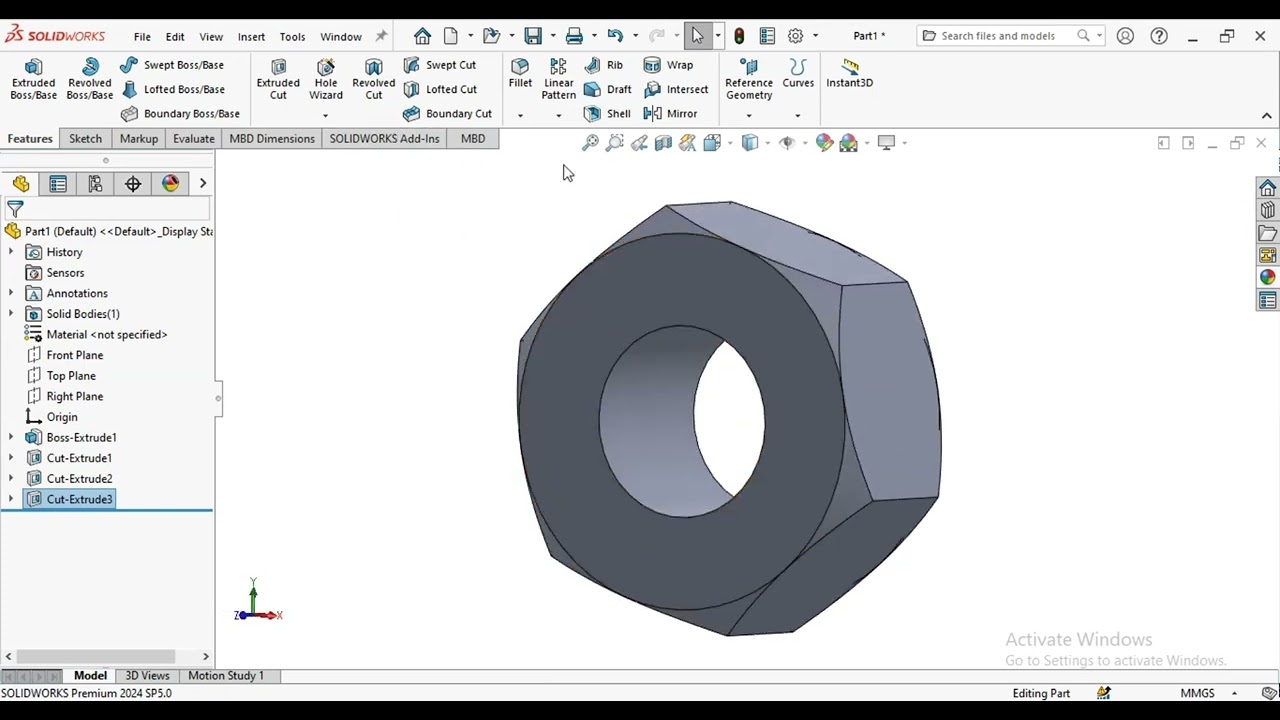Apply the Fillet tool
This screenshot has height=720, width=1280.
point(520,73)
